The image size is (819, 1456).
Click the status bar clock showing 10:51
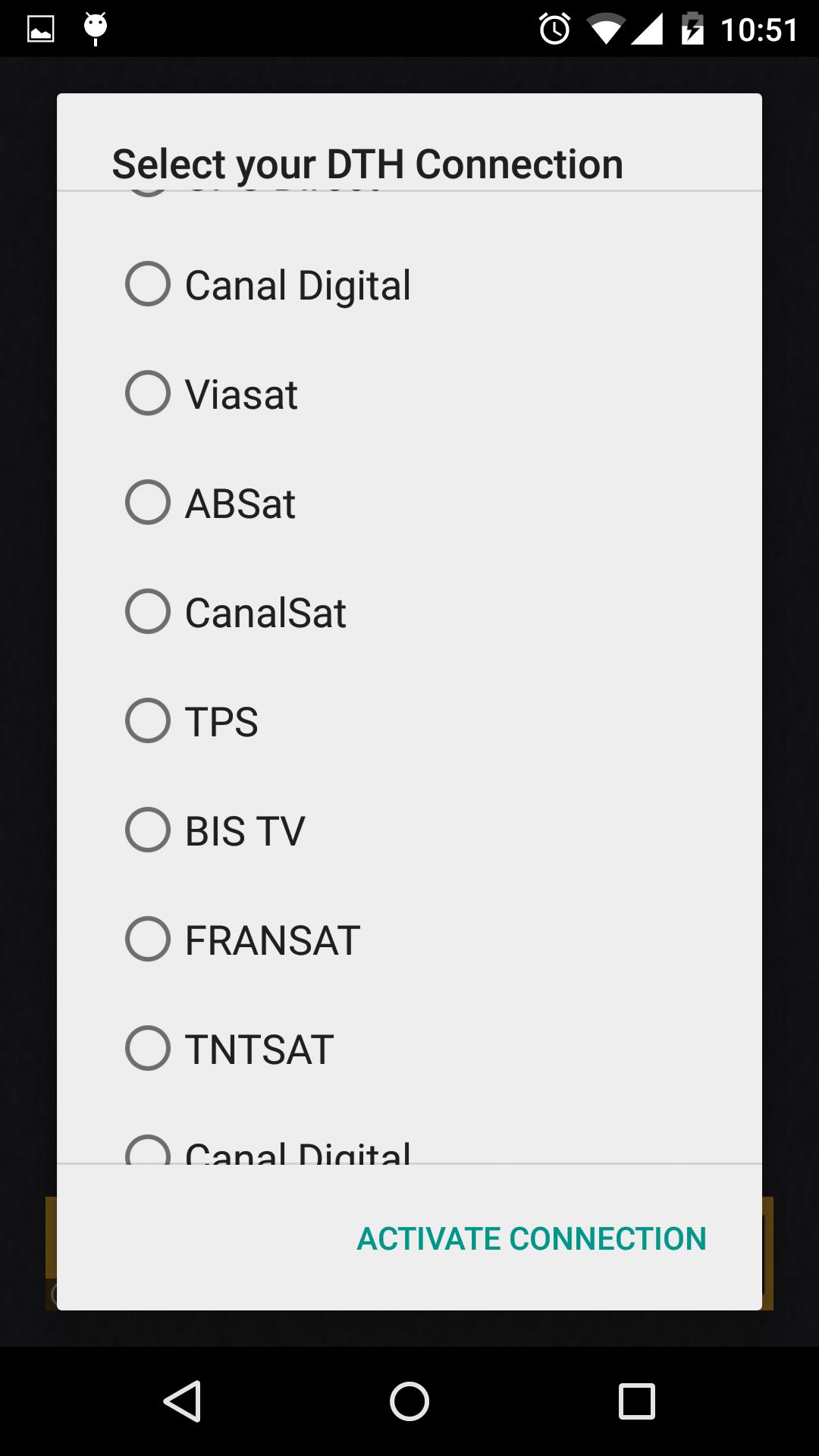pyautogui.click(x=759, y=30)
